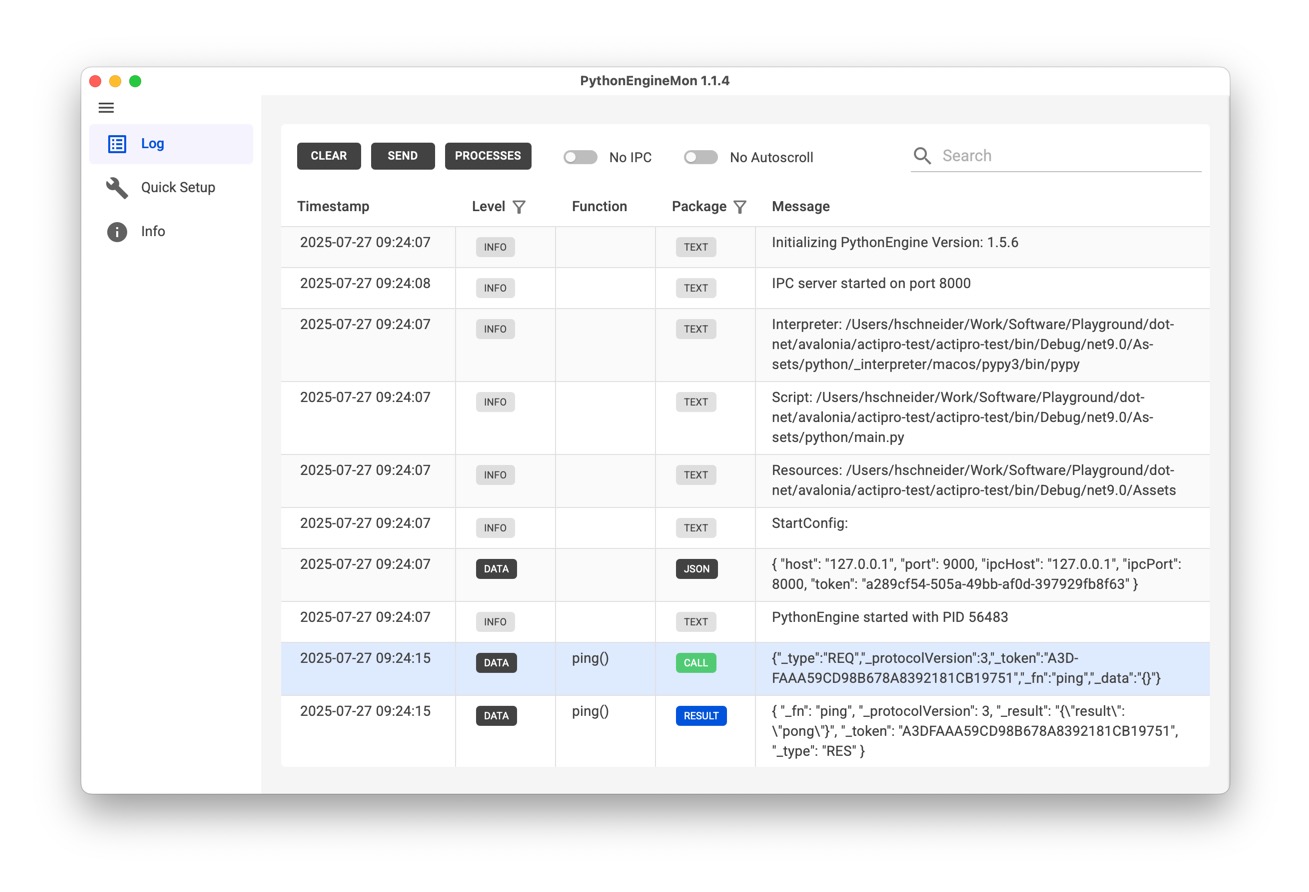The image size is (1309, 892).
Task: Click the Timestamp column header
Action: point(333,207)
